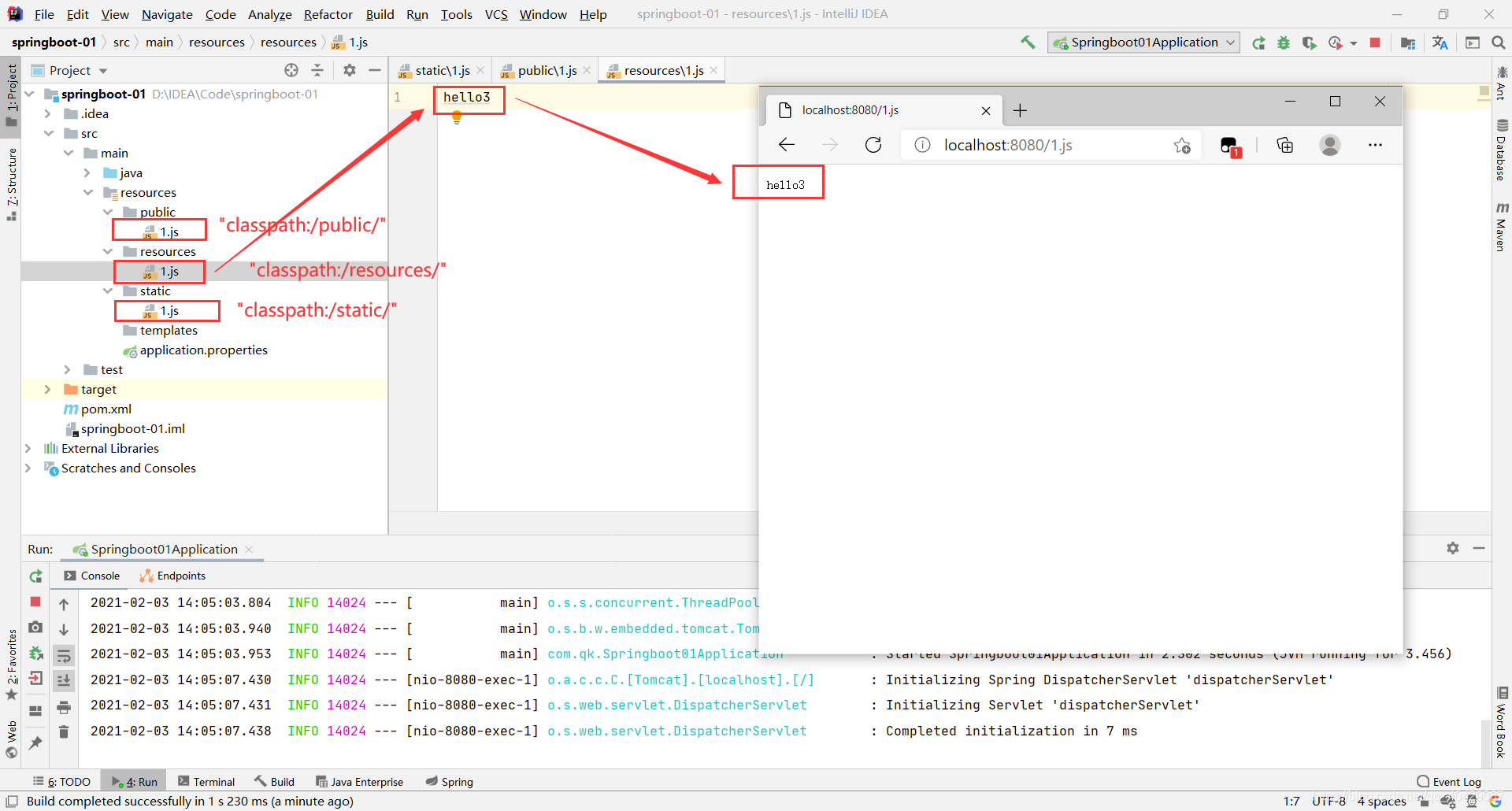The image size is (1512, 811).
Task: Collapse the static folder
Action: 108,291
